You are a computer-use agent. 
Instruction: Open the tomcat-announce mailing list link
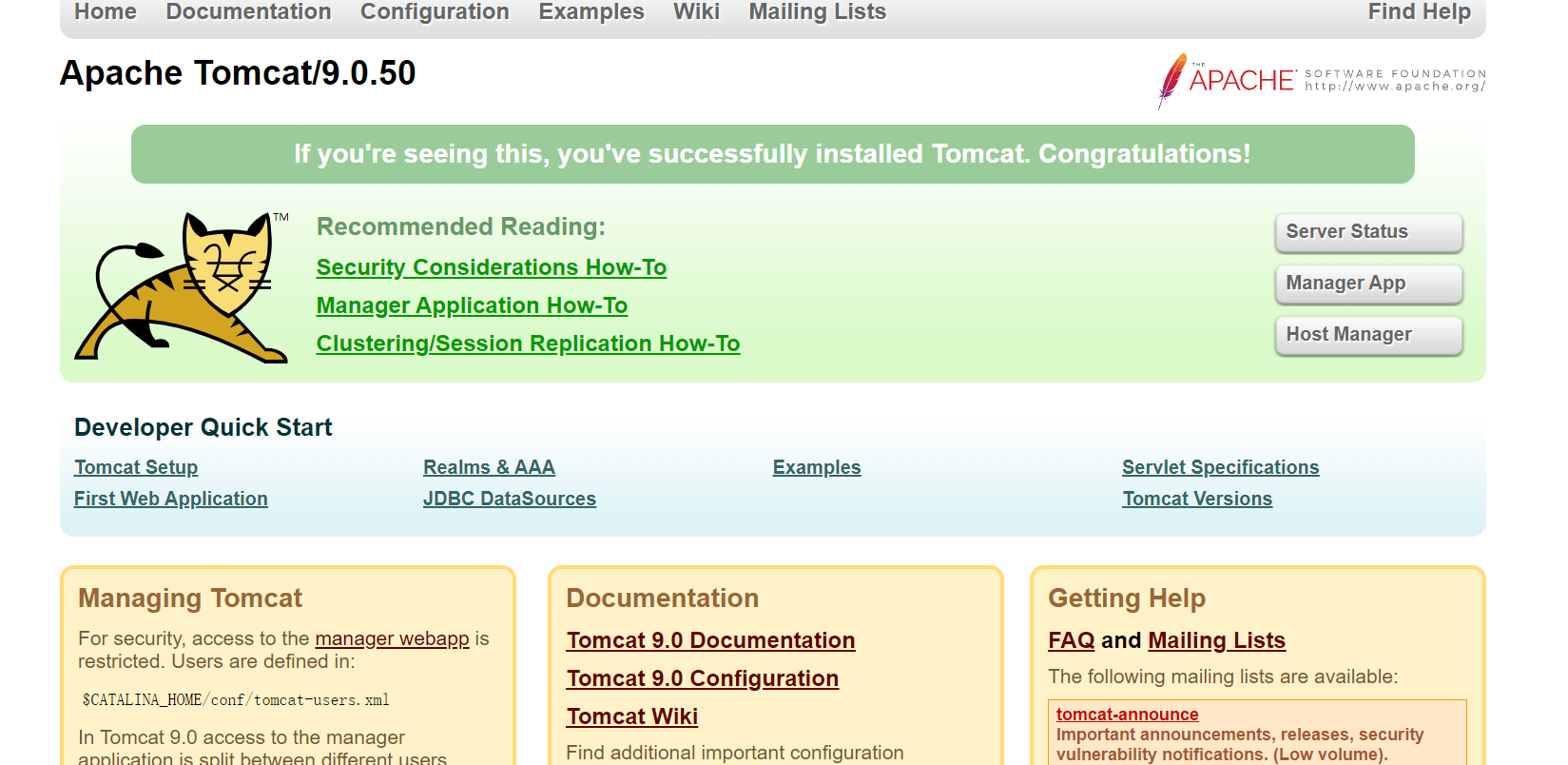pyautogui.click(x=1127, y=715)
